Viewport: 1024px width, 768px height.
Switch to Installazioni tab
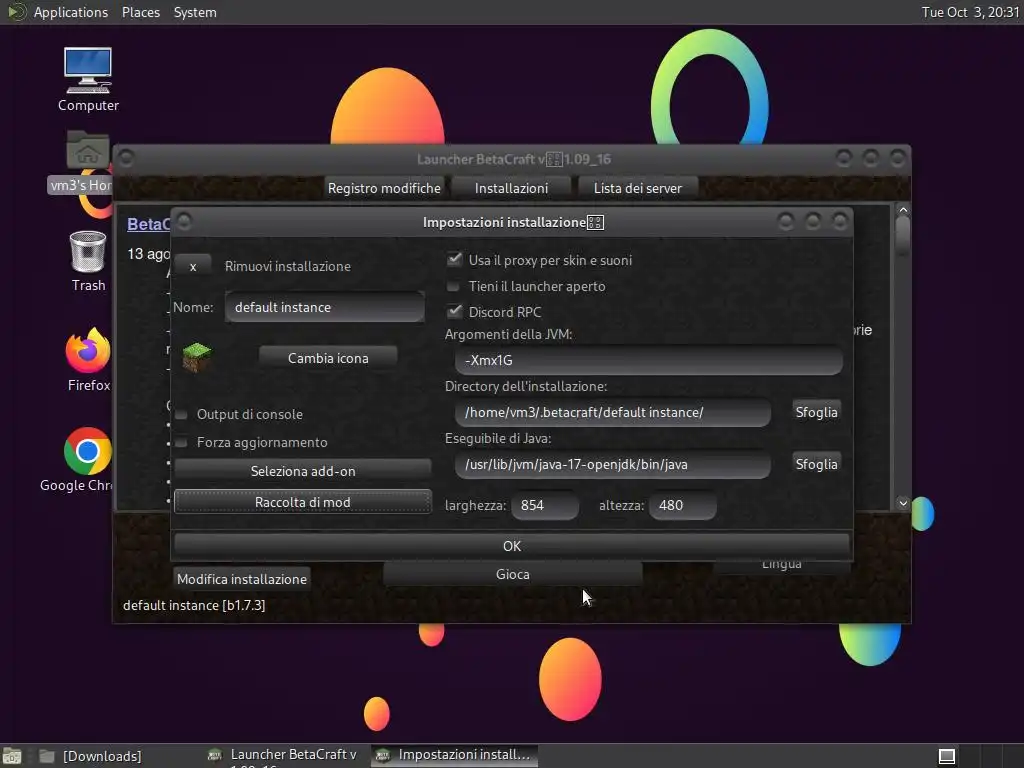(x=511, y=188)
